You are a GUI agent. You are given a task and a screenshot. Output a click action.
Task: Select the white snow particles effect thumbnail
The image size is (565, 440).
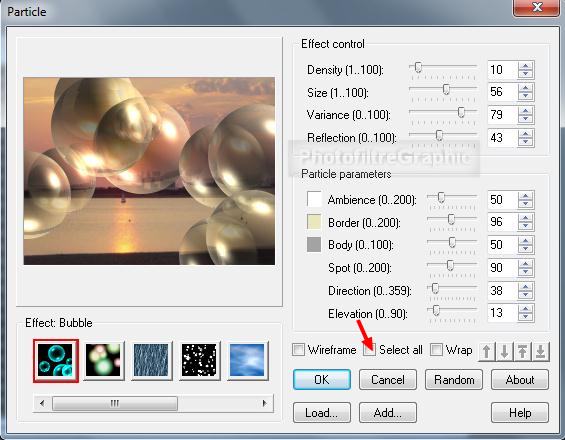coord(199,360)
